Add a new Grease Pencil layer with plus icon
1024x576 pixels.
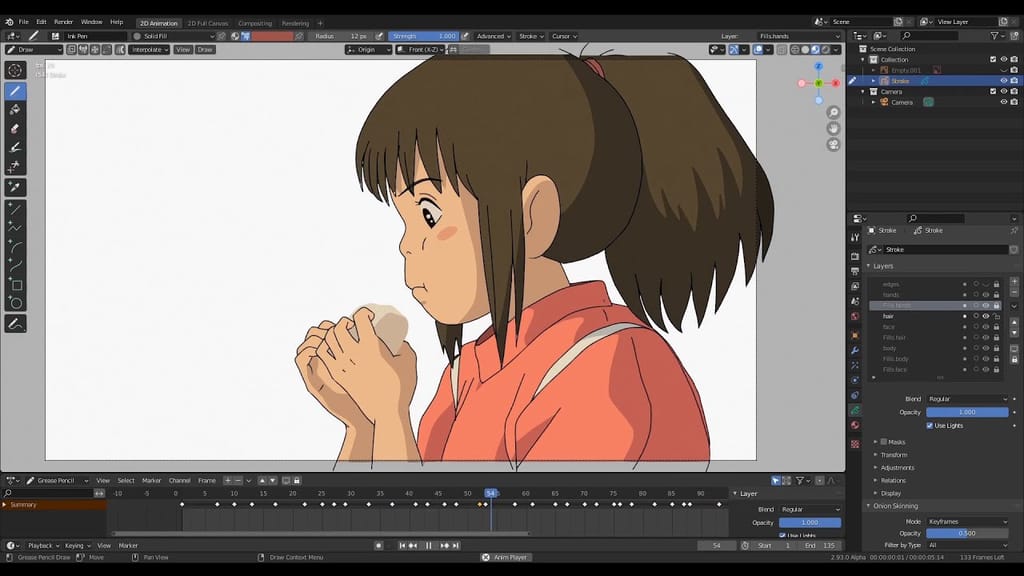(1014, 282)
